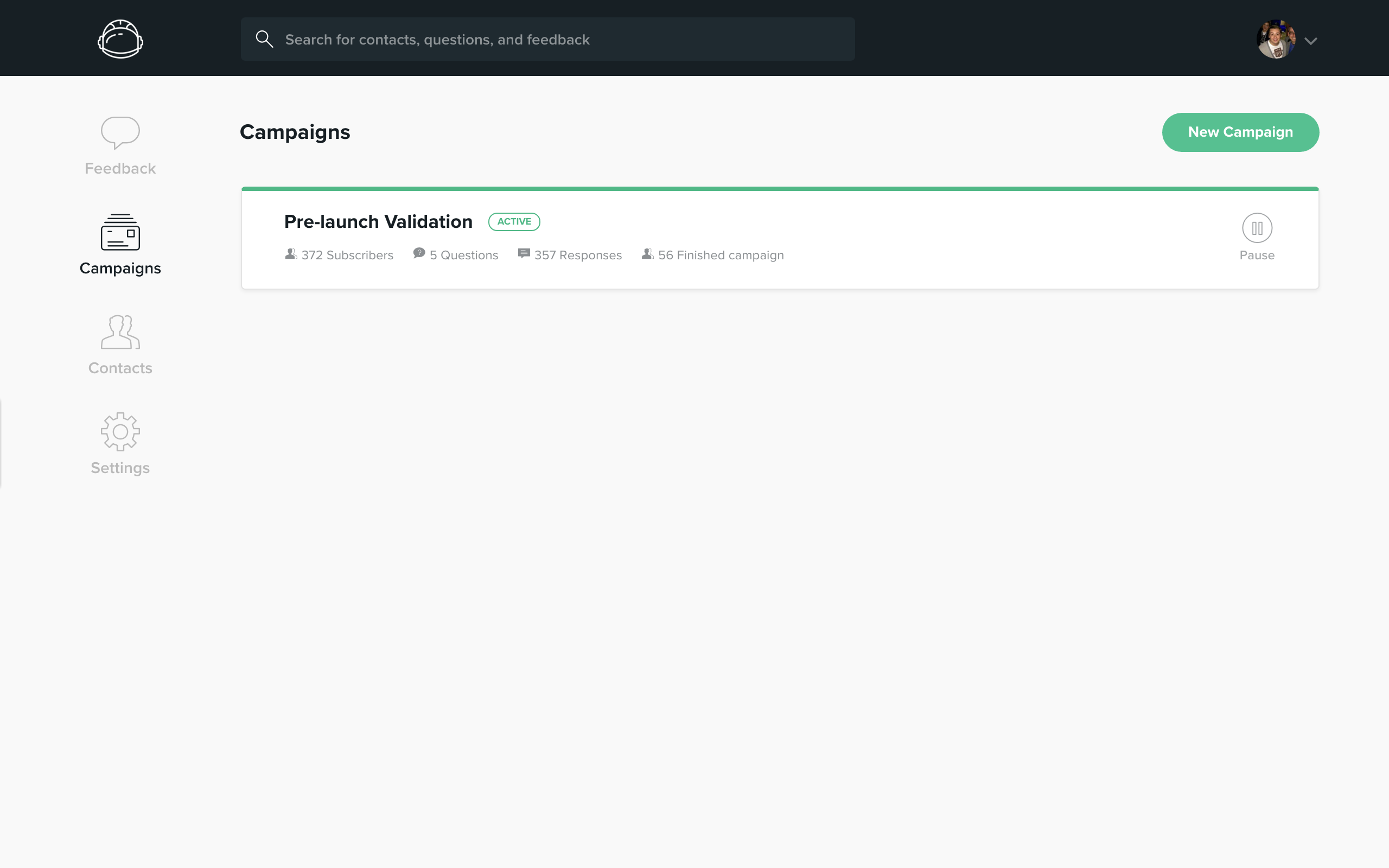Viewport: 1389px width, 868px height.
Task: Click the responses chat icon
Action: pyautogui.click(x=524, y=254)
